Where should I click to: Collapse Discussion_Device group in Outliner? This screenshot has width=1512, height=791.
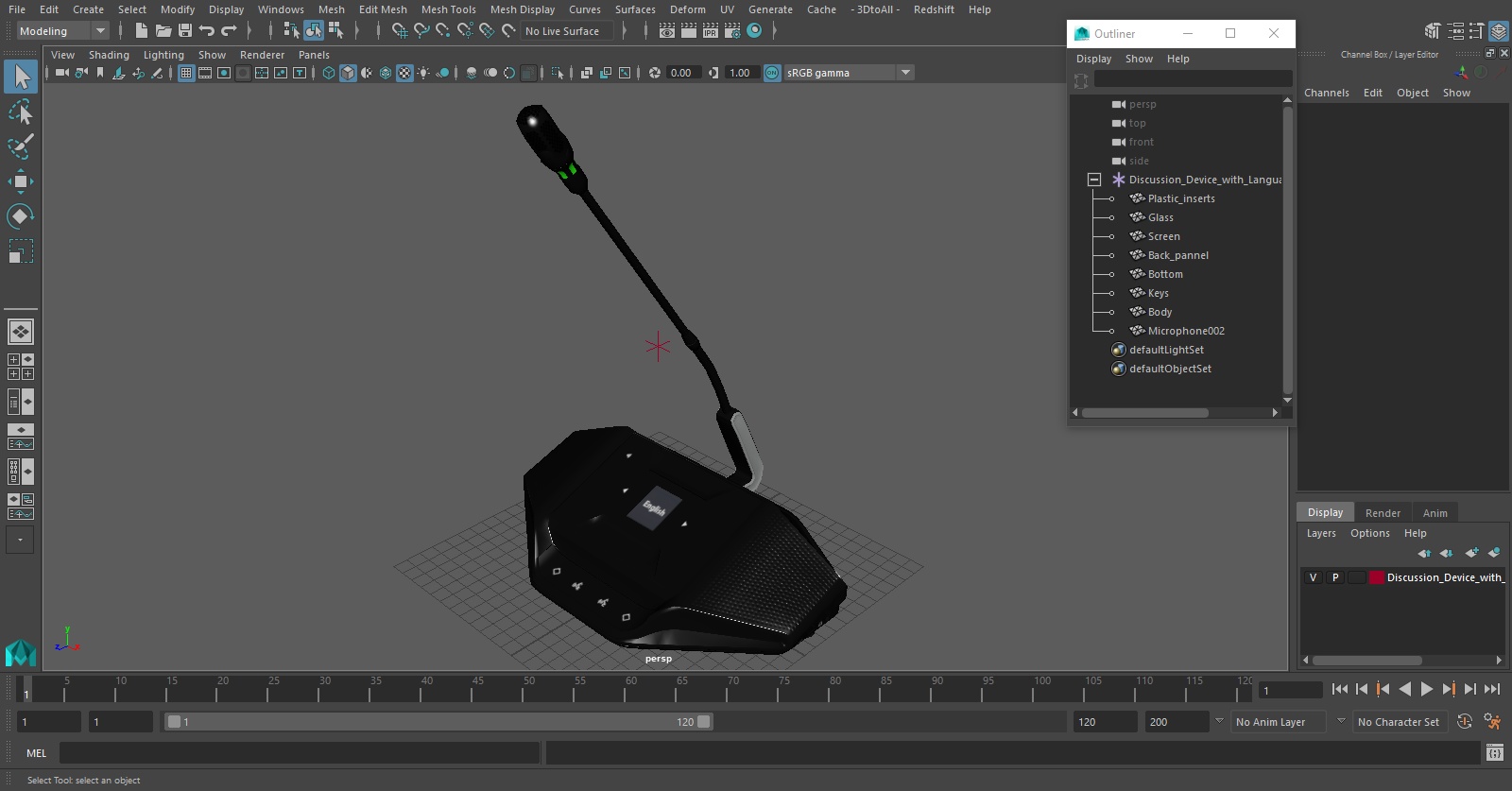[1094, 180]
